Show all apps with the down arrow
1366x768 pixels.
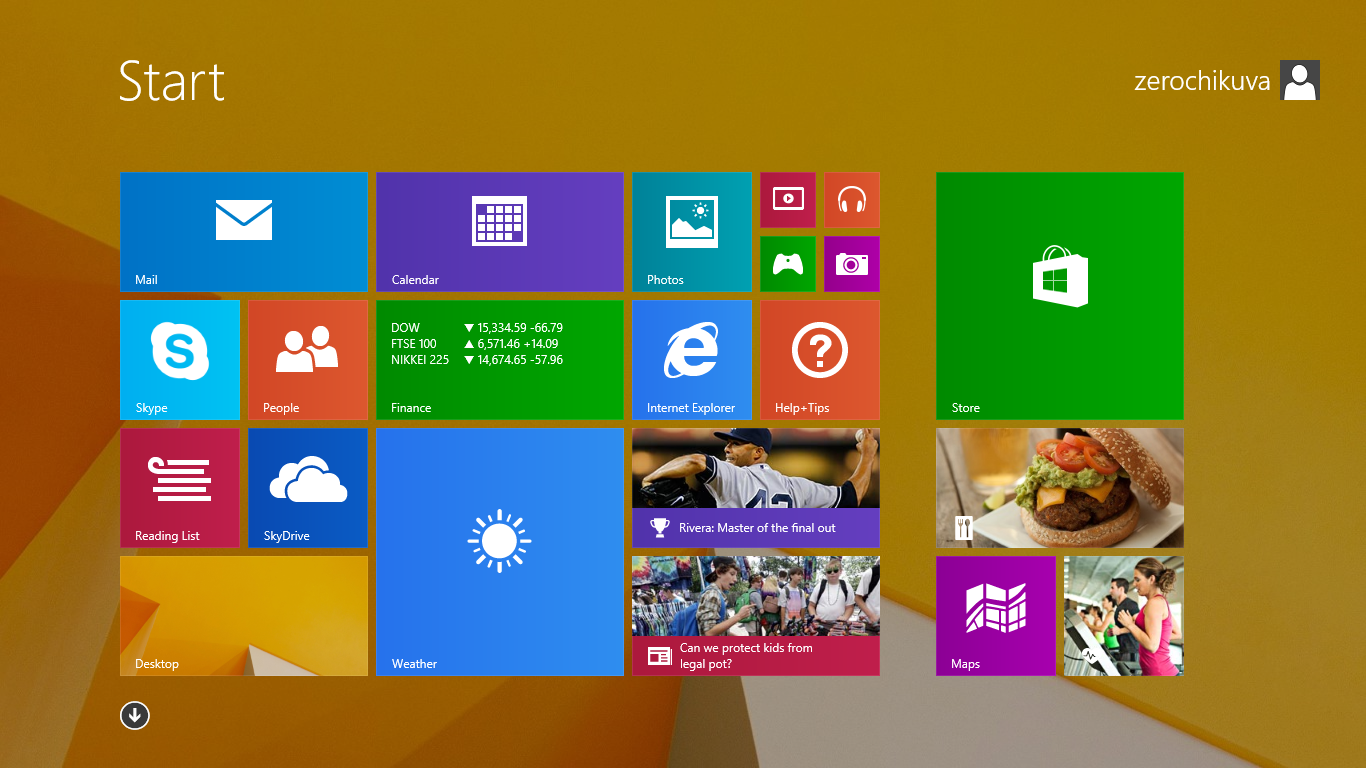[135, 715]
